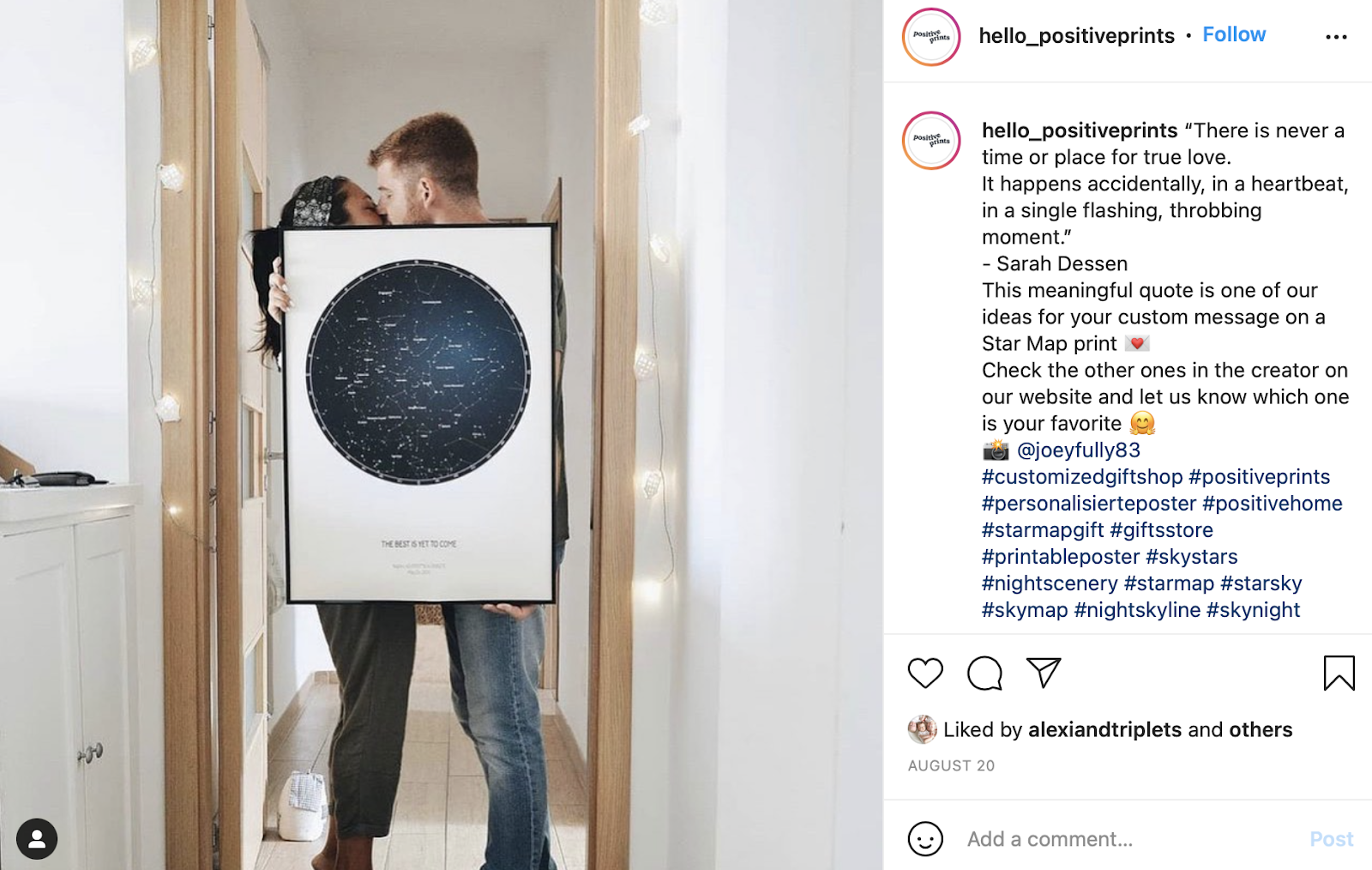The image size is (1372, 870).
Task: Open comments via the speech bubble icon
Action: pos(984,673)
